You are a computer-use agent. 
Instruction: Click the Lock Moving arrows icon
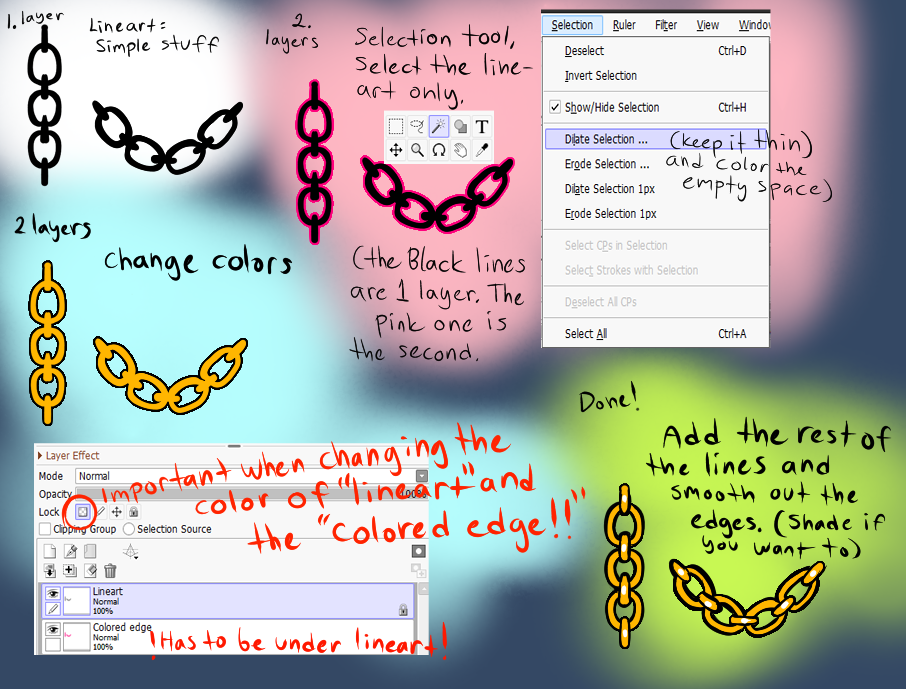click(117, 512)
